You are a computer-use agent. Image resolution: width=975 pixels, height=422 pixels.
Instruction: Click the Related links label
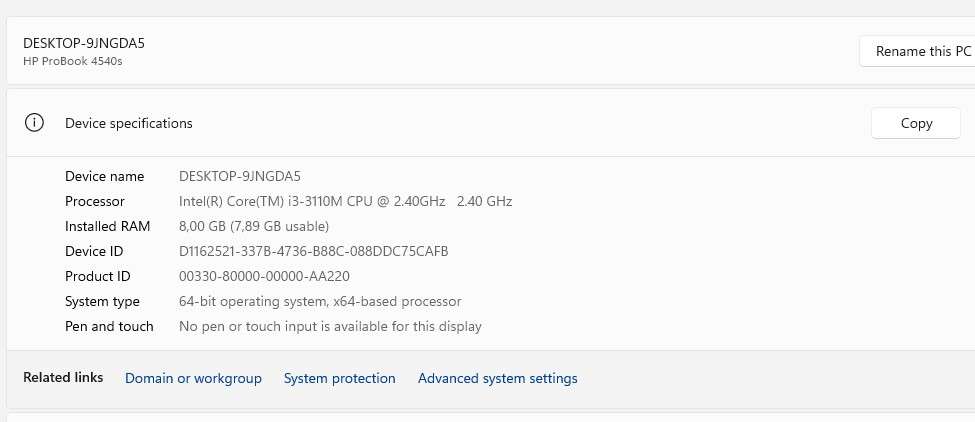tap(63, 378)
